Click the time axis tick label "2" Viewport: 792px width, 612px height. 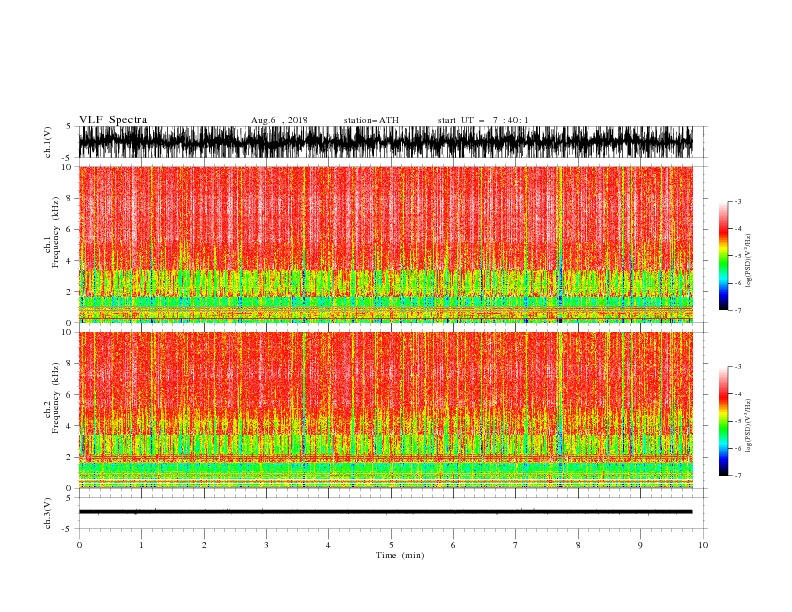204,545
